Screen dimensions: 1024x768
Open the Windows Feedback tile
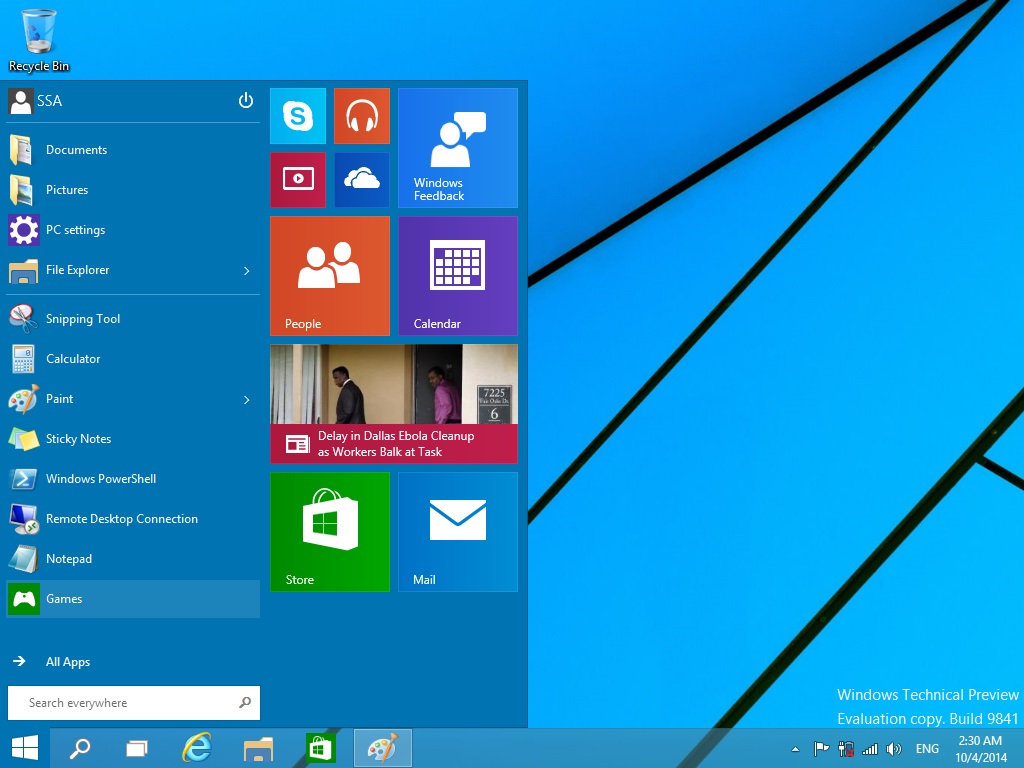[x=458, y=148]
